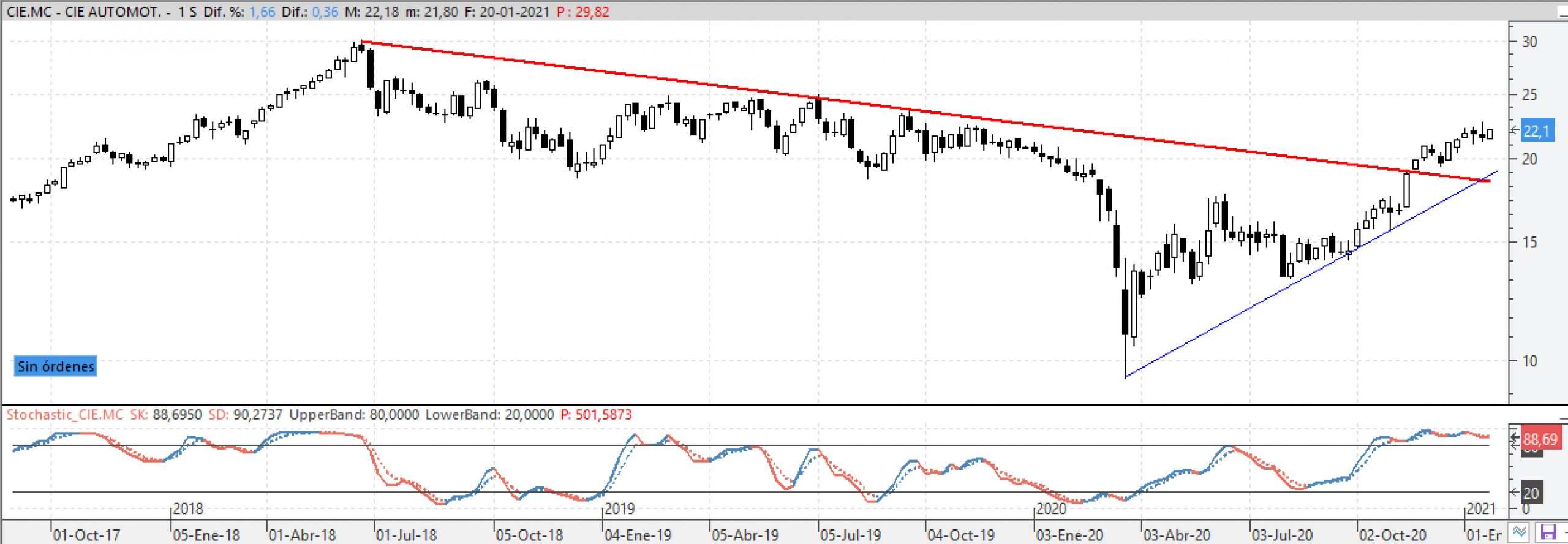The width and height of the screenshot is (1568, 544).
Task: Click the '2019' year marker
Action: click(x=619, y=508)
